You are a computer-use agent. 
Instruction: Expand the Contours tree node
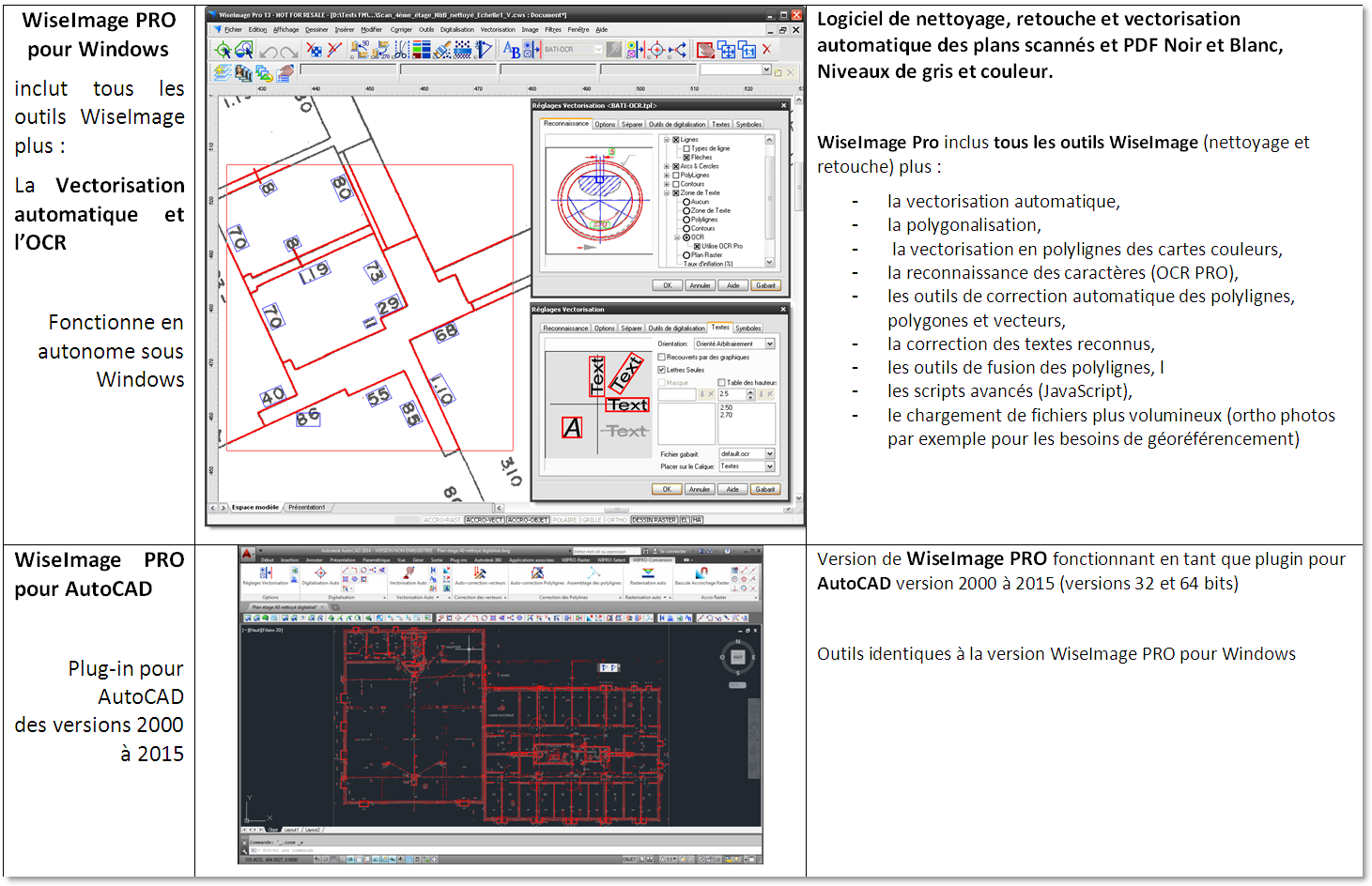coord(667,184)
